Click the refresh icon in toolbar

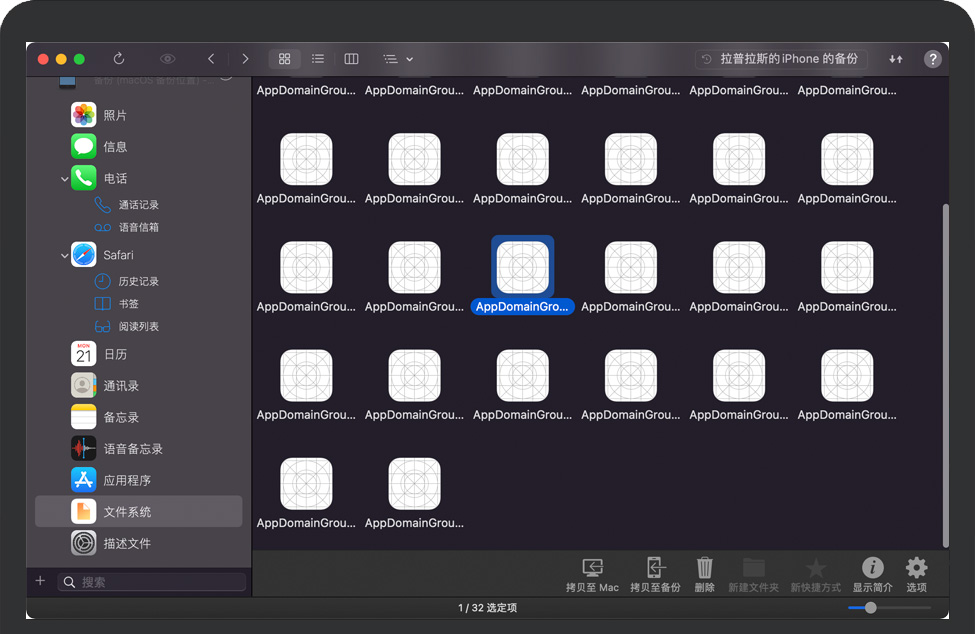pyautogui.click(x=119, y=59)
